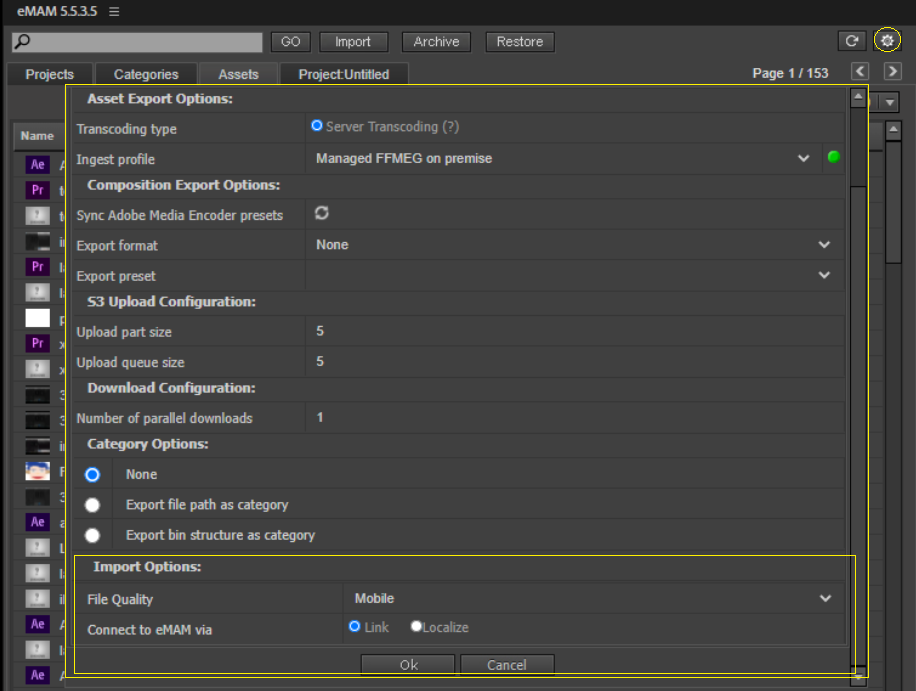This screenshot has height=691, width=916.
Task: Click the Page 1 / 153 indicator
Action: [790, 73]
